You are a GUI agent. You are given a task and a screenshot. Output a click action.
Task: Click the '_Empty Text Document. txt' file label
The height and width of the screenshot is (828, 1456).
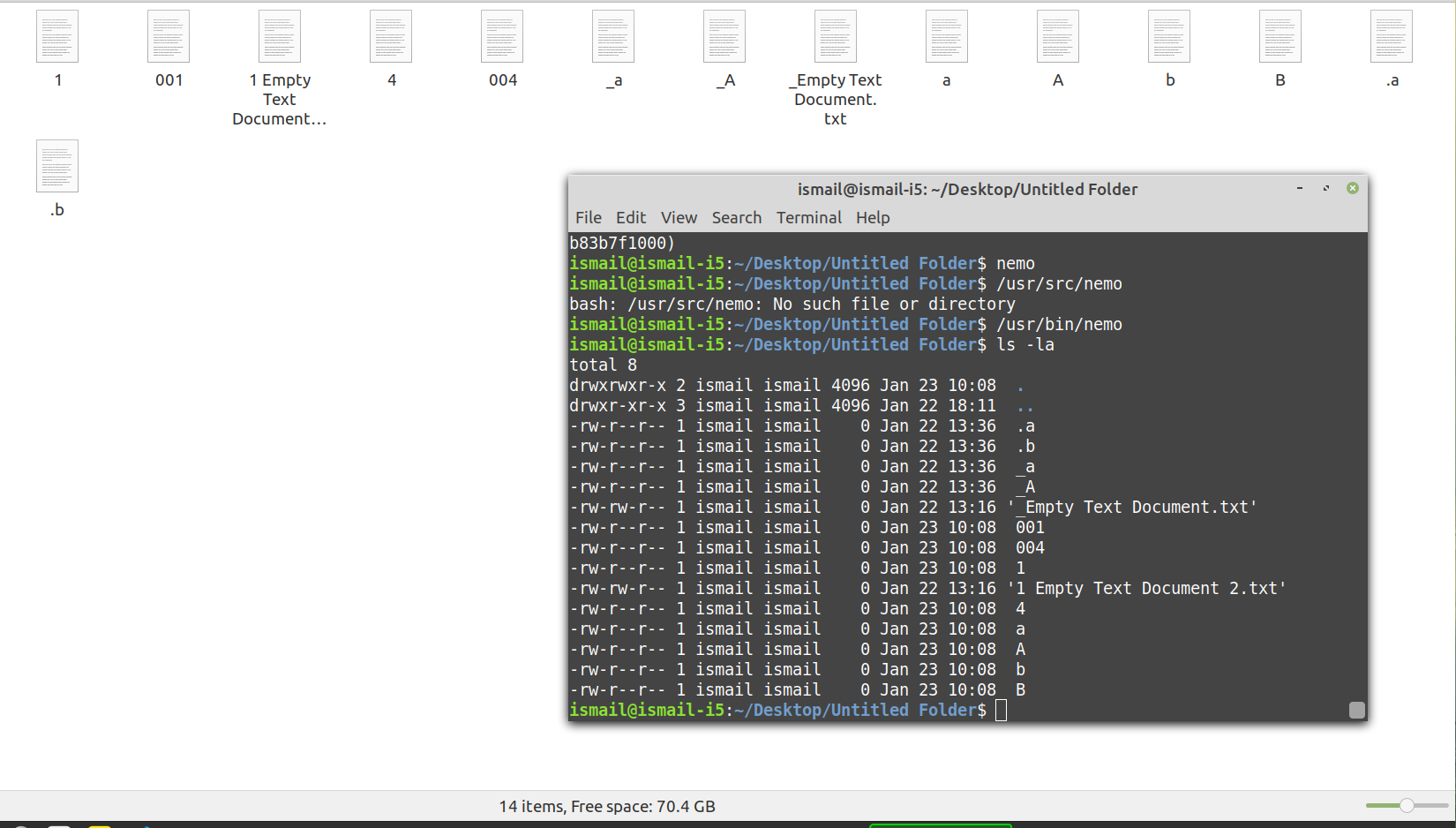835,100
